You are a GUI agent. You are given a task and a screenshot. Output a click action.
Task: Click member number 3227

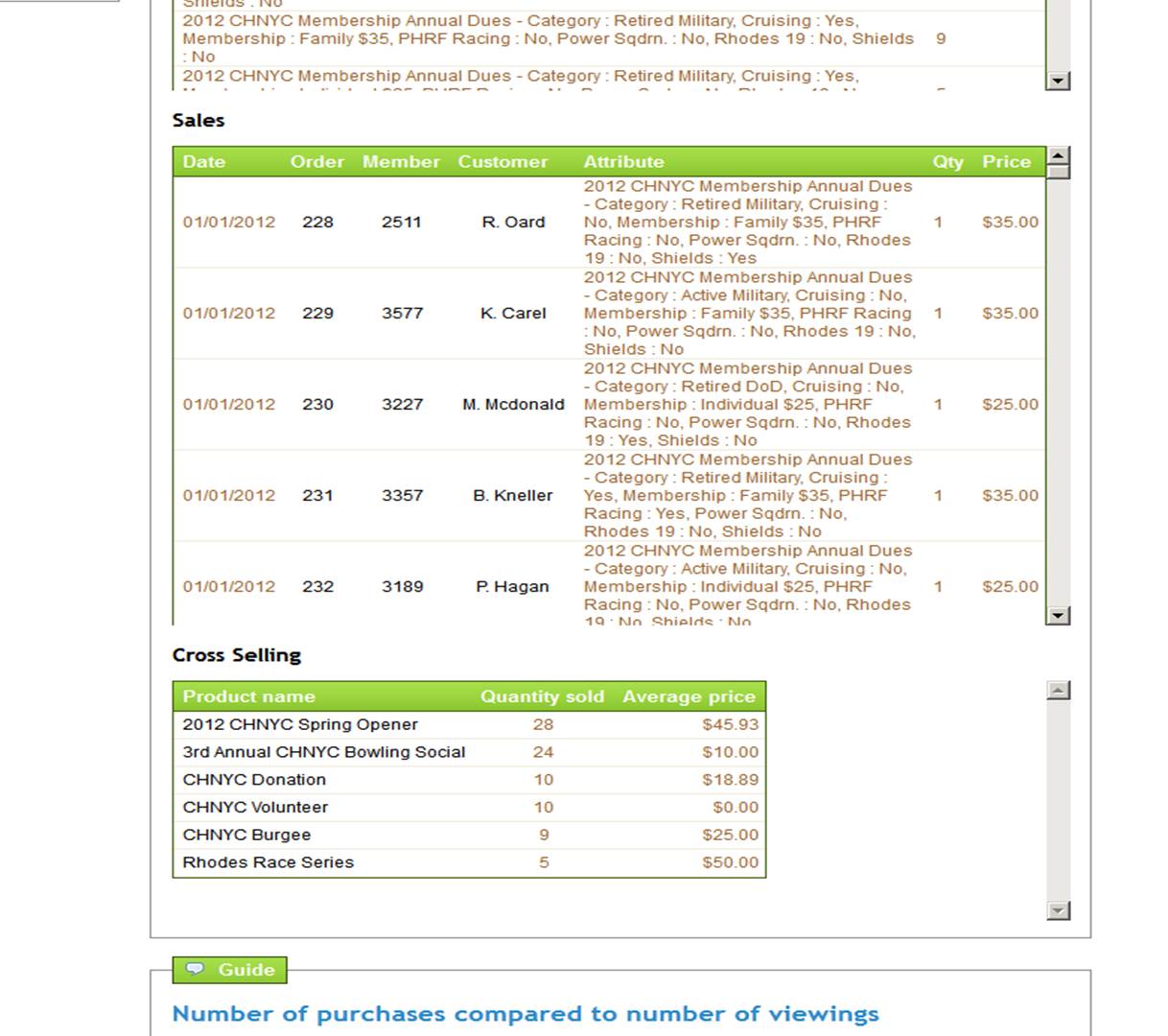click(x=402, y=404)
